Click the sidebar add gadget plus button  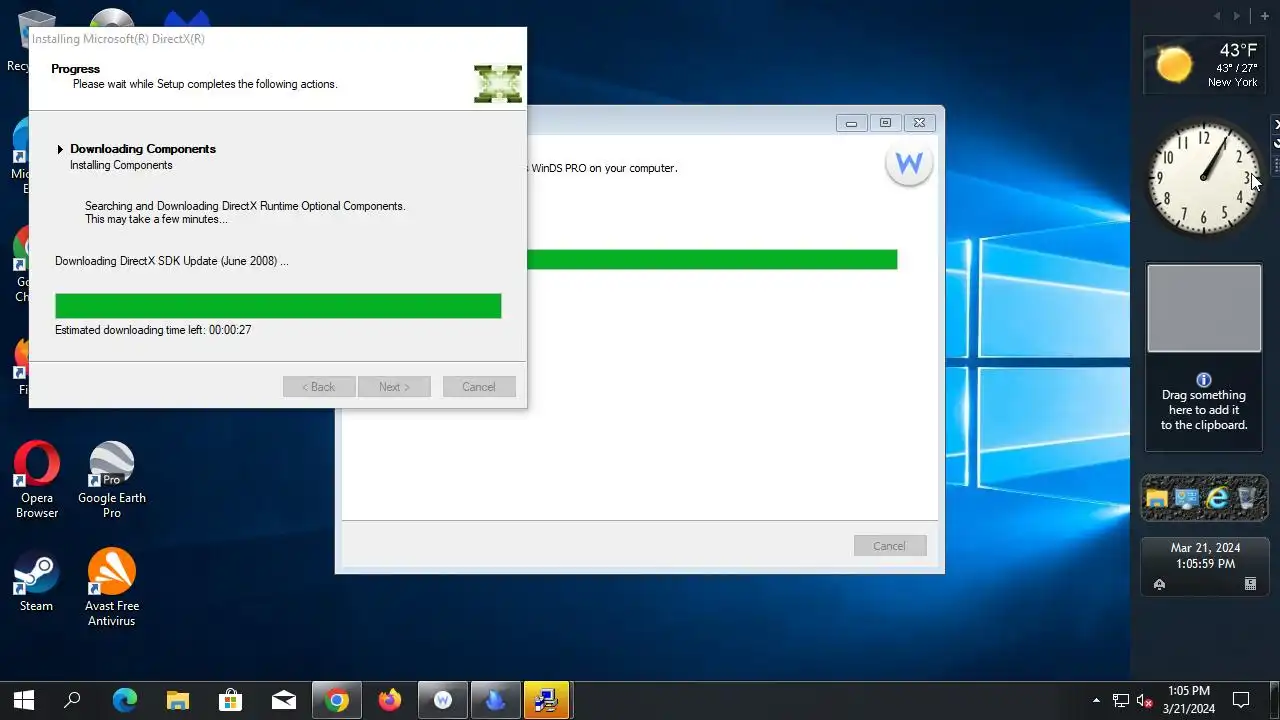click(1265, 16)
